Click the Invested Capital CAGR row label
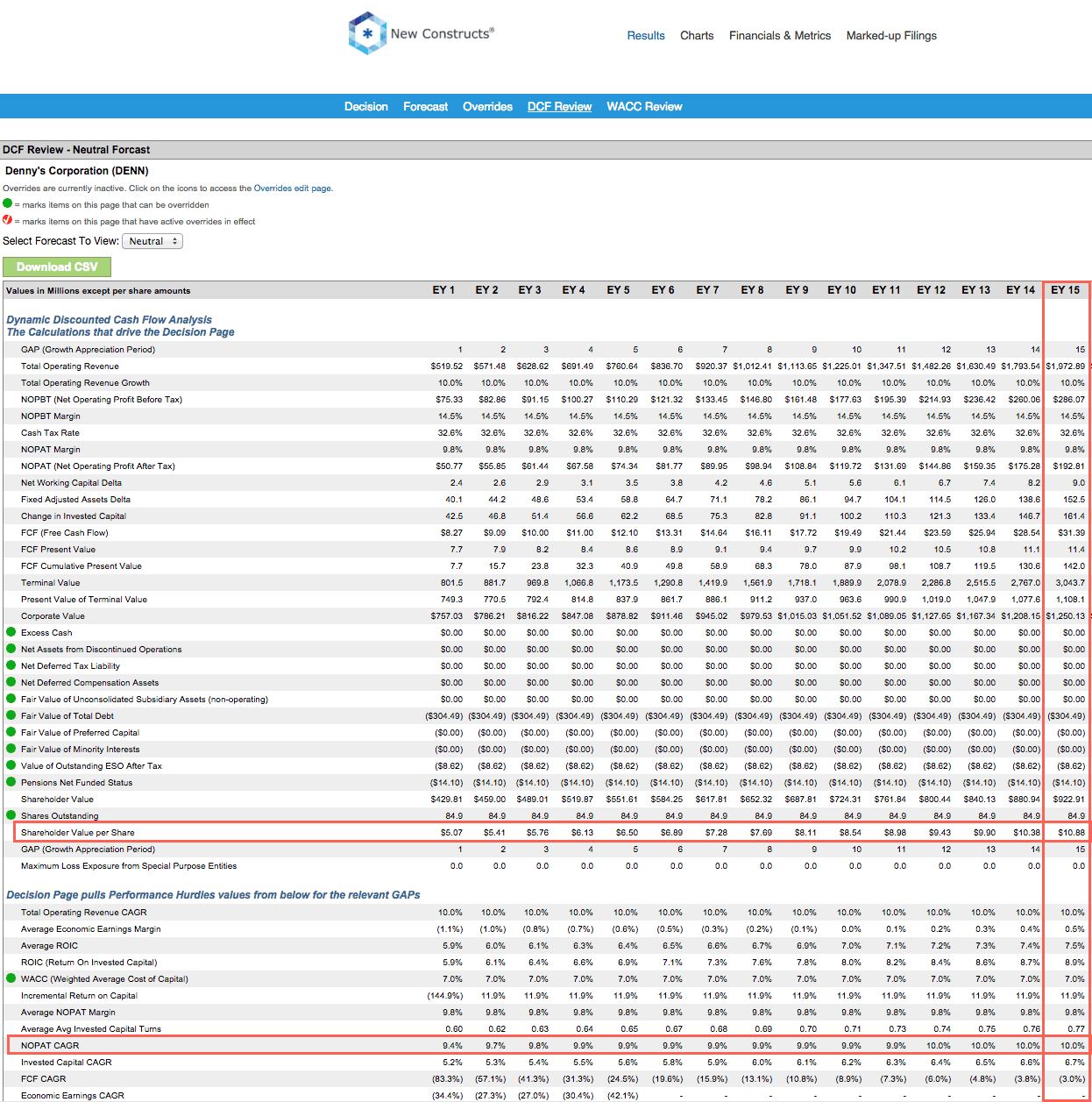1092x1102 pixels. [67, 1063]
